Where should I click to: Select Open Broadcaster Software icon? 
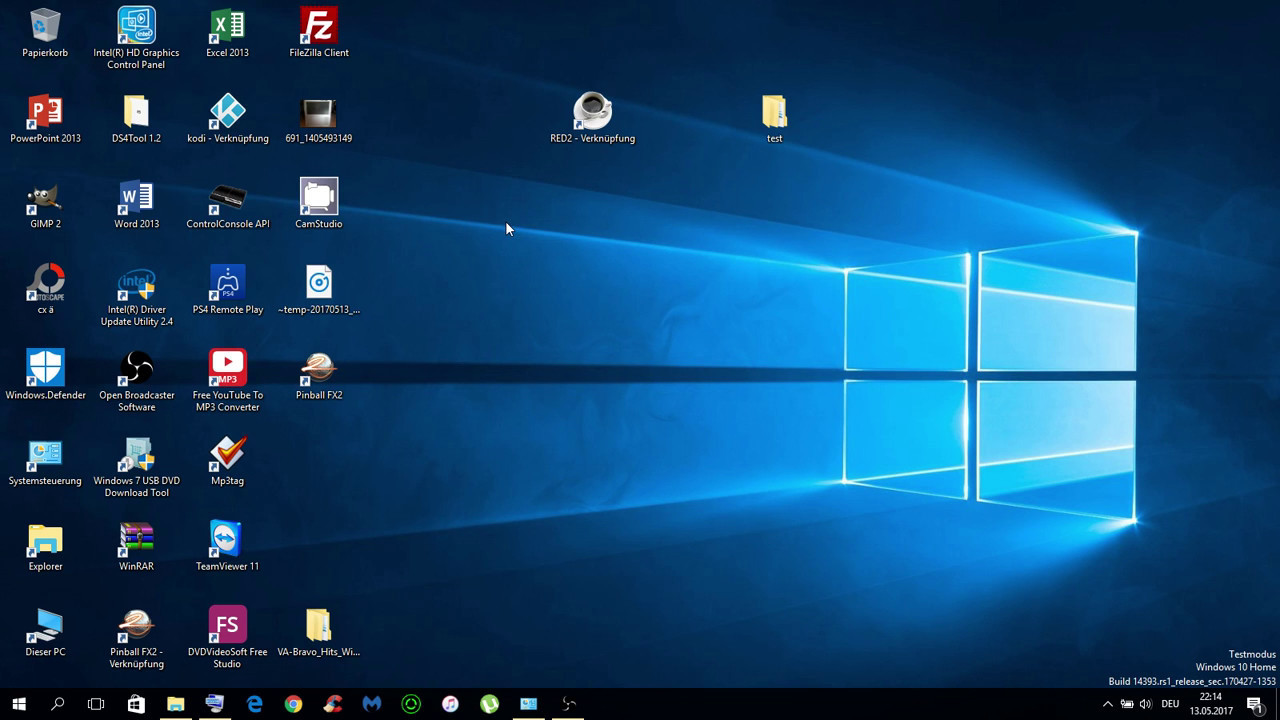coord(136,368)
